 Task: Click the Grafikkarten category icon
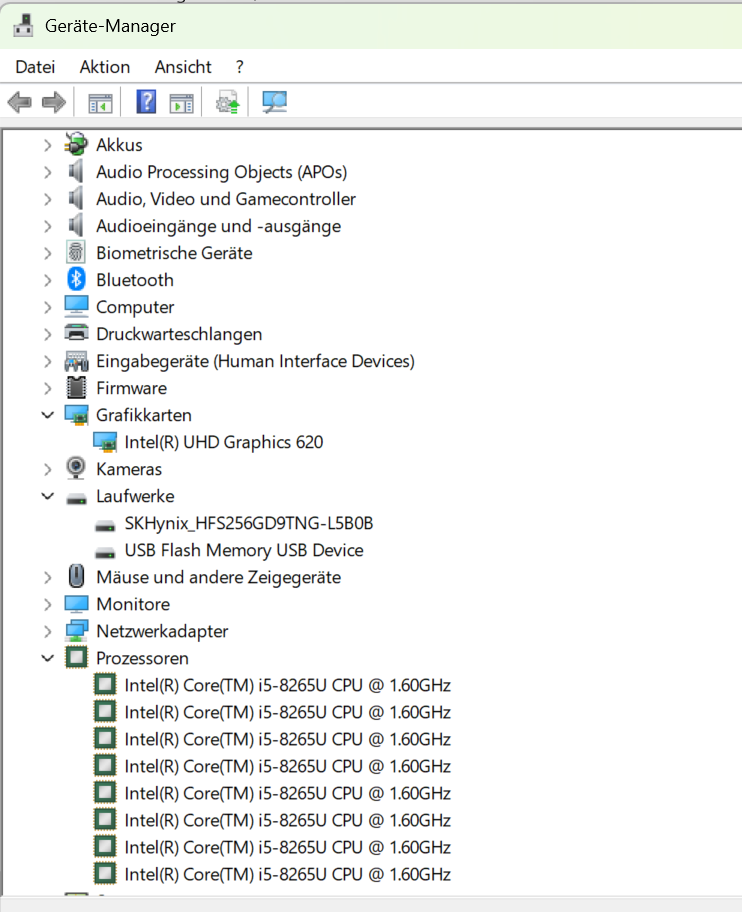coord(76,415)
